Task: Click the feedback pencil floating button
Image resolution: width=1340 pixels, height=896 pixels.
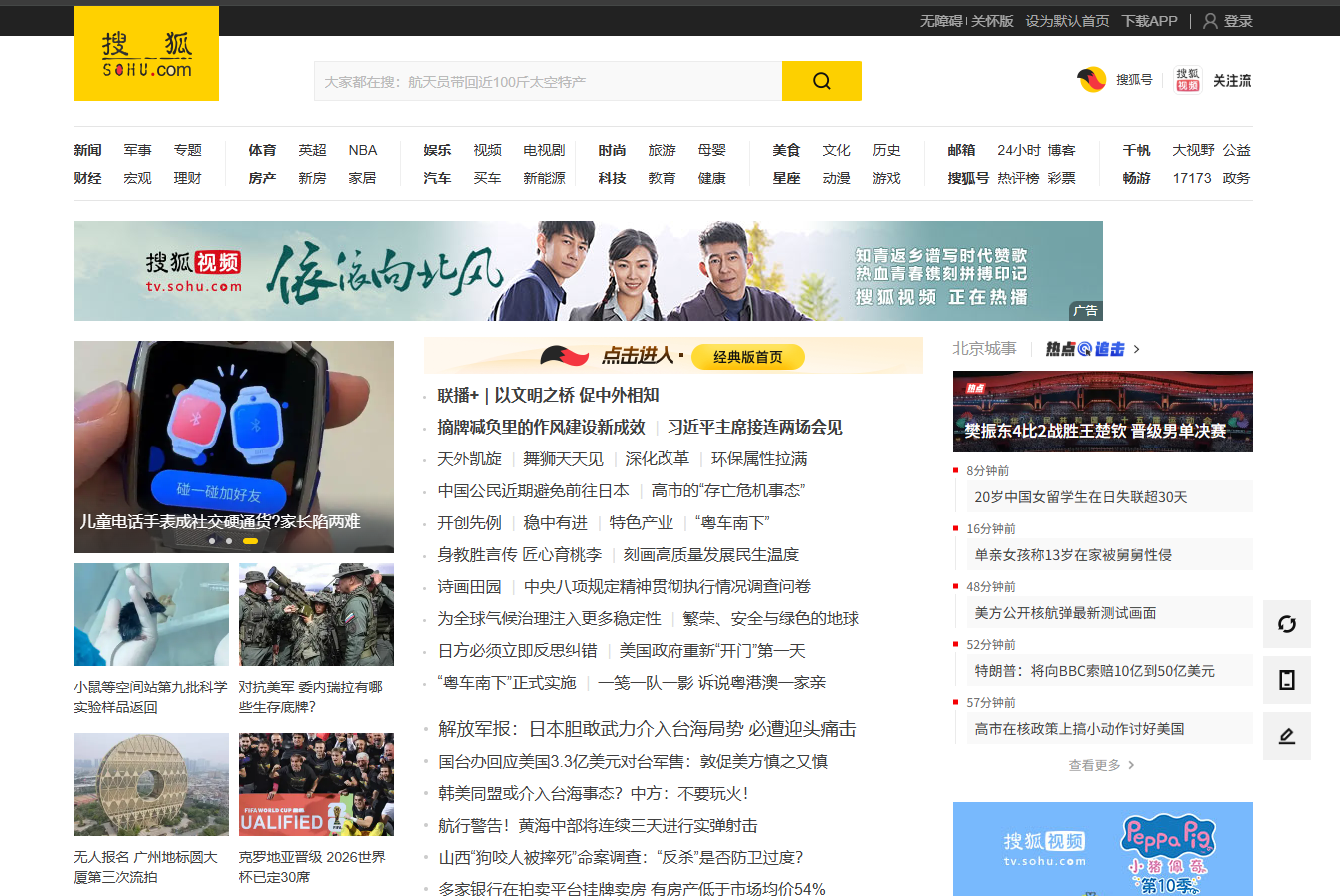Action: click(1287, 736)
